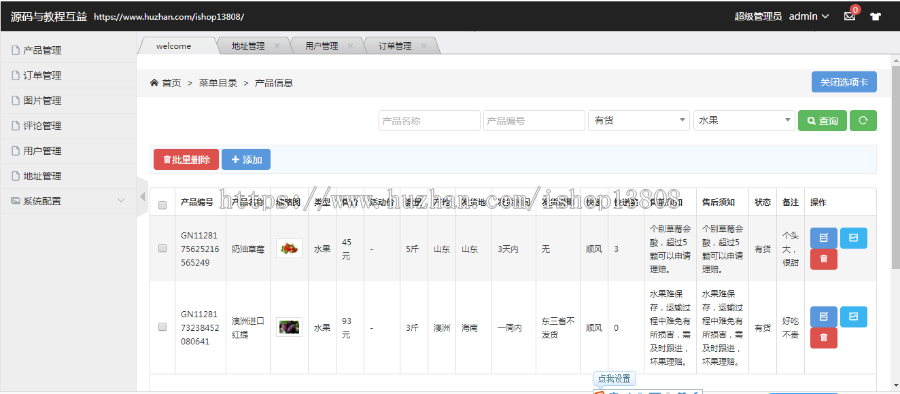Open 图片管理 in the sidebar
Viewport: 900px width, 394px height.
[68, 101]
